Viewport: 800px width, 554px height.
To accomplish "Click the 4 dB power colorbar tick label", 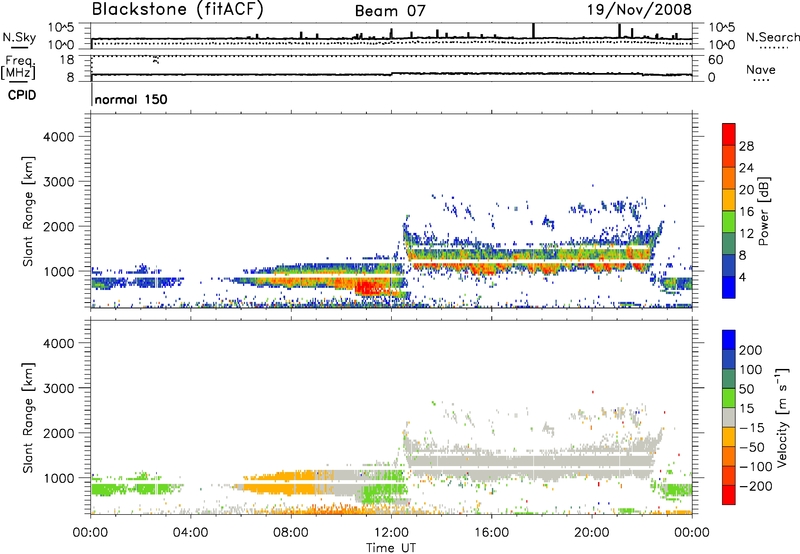I will pyautogui.click(x=743, y=277).
